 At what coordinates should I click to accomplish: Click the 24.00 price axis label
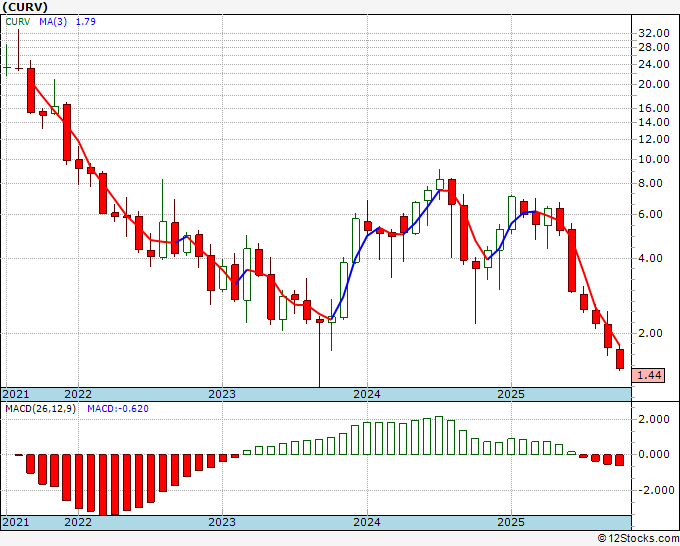point(654,64)
